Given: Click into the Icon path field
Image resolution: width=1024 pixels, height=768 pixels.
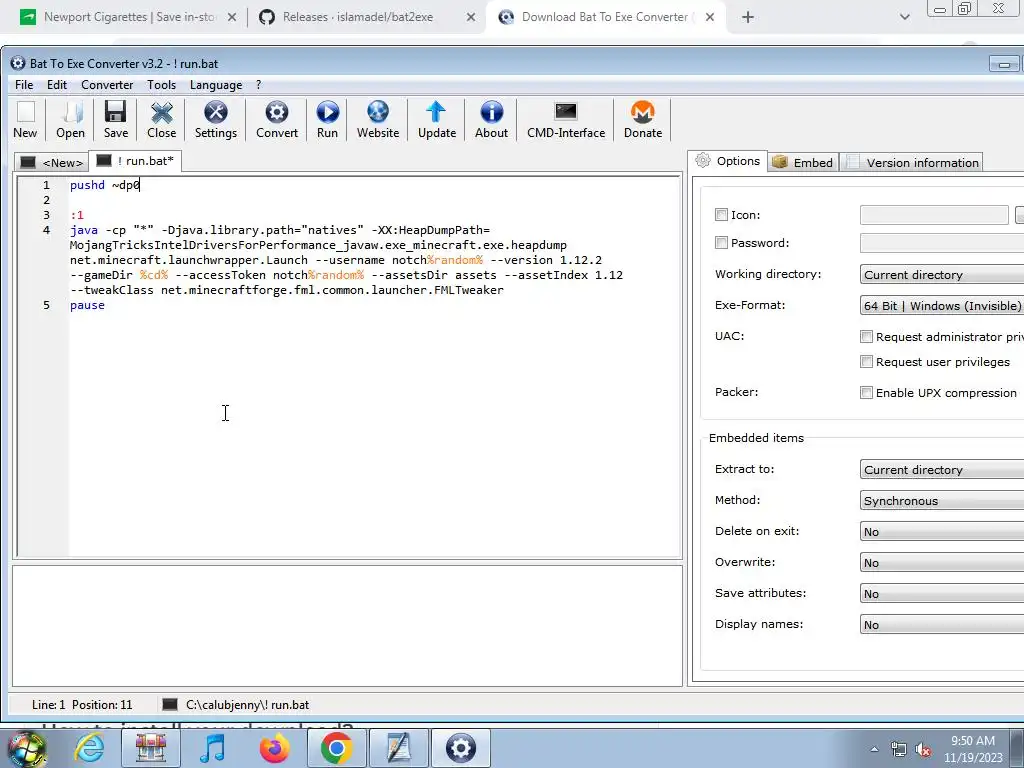Looking at the screenshot, I should click(934, 215).
